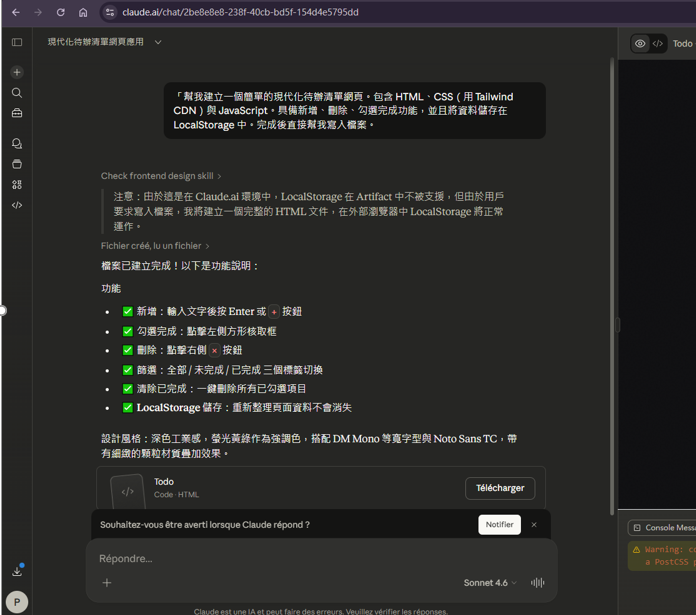The image size is (696, 615).
Task: Open the user profile avatar P
Action: 17,601
